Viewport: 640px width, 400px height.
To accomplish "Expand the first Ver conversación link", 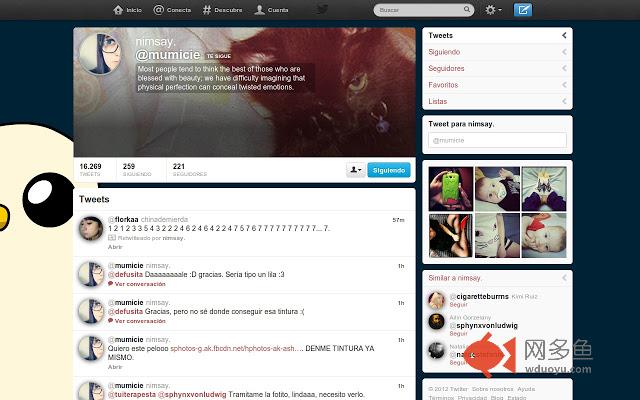I will click(x=140, y=284).
